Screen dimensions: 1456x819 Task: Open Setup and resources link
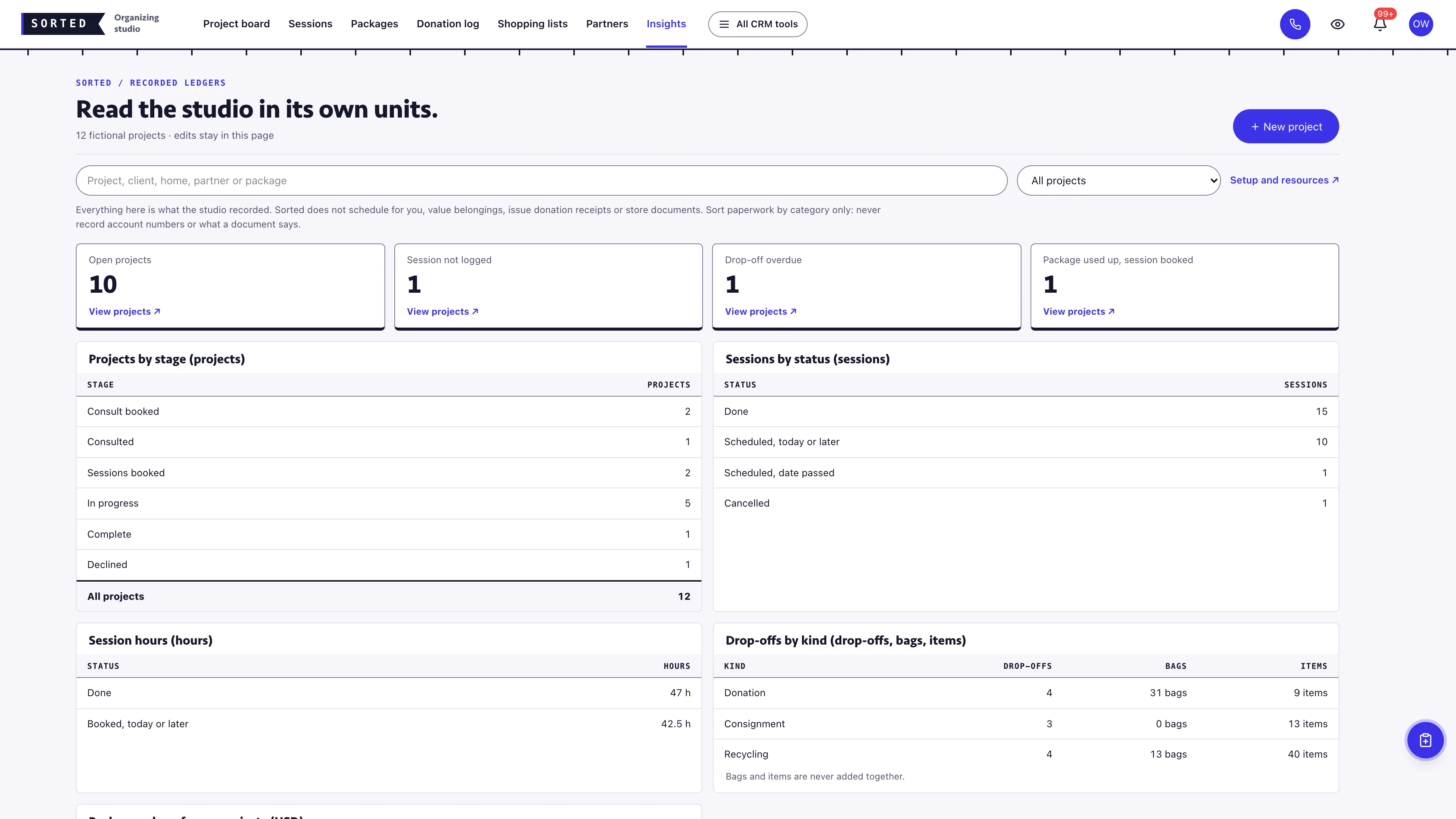click(x=1283, y=180)
